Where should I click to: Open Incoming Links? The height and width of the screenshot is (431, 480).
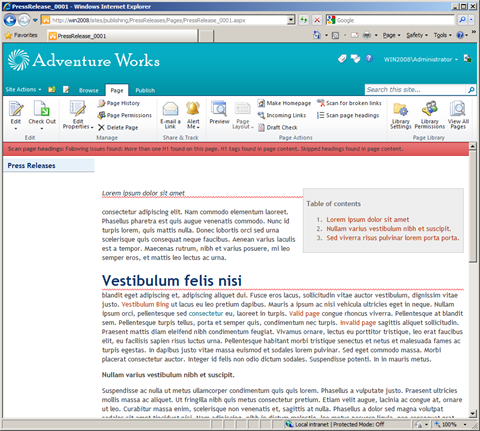(282, 115)
